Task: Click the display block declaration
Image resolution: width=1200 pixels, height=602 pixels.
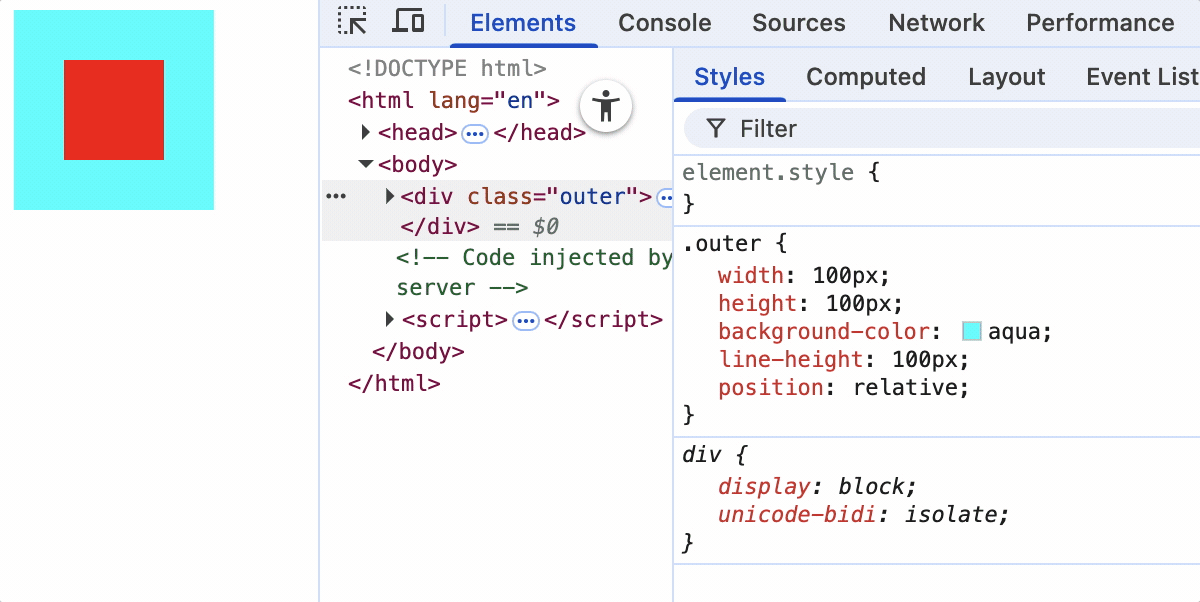Action: click(817, 486)
